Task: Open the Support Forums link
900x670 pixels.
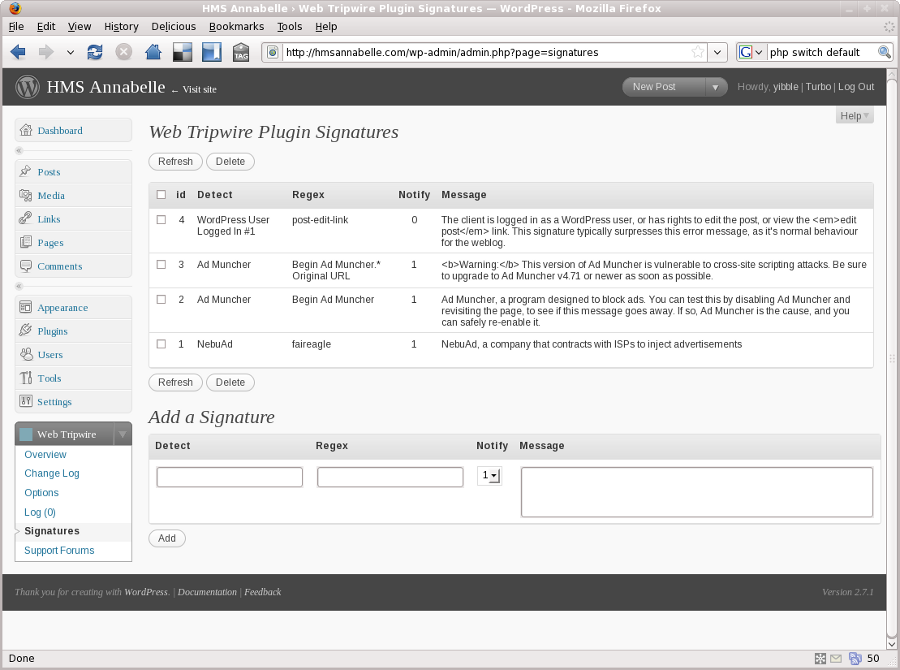Action: point(59,550)
